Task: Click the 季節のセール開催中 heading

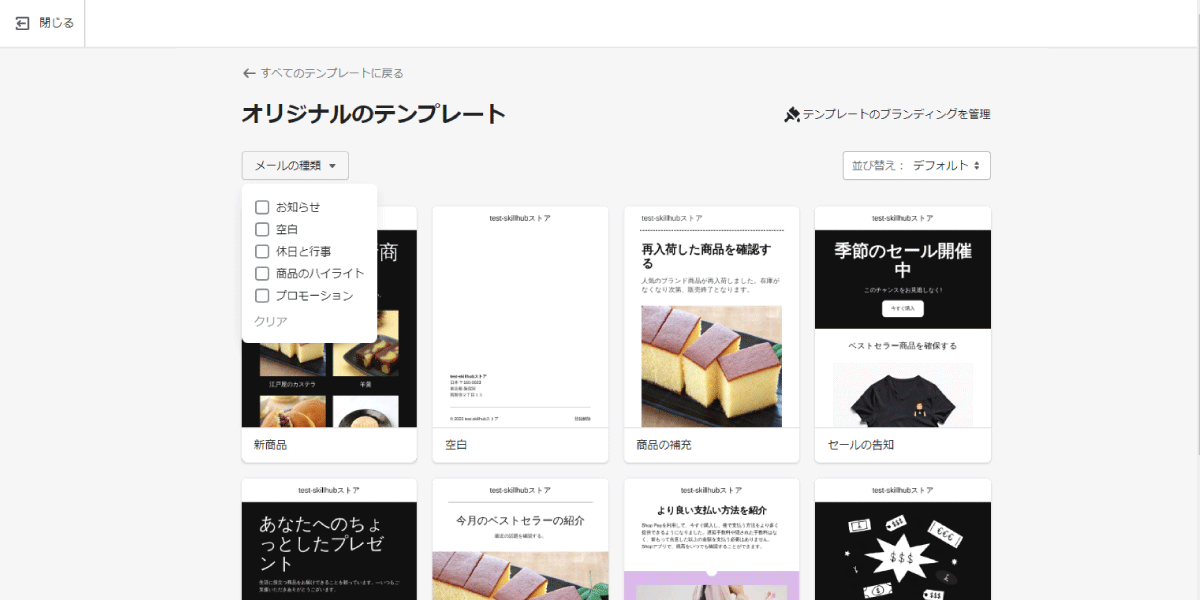Action: (903, 260)
